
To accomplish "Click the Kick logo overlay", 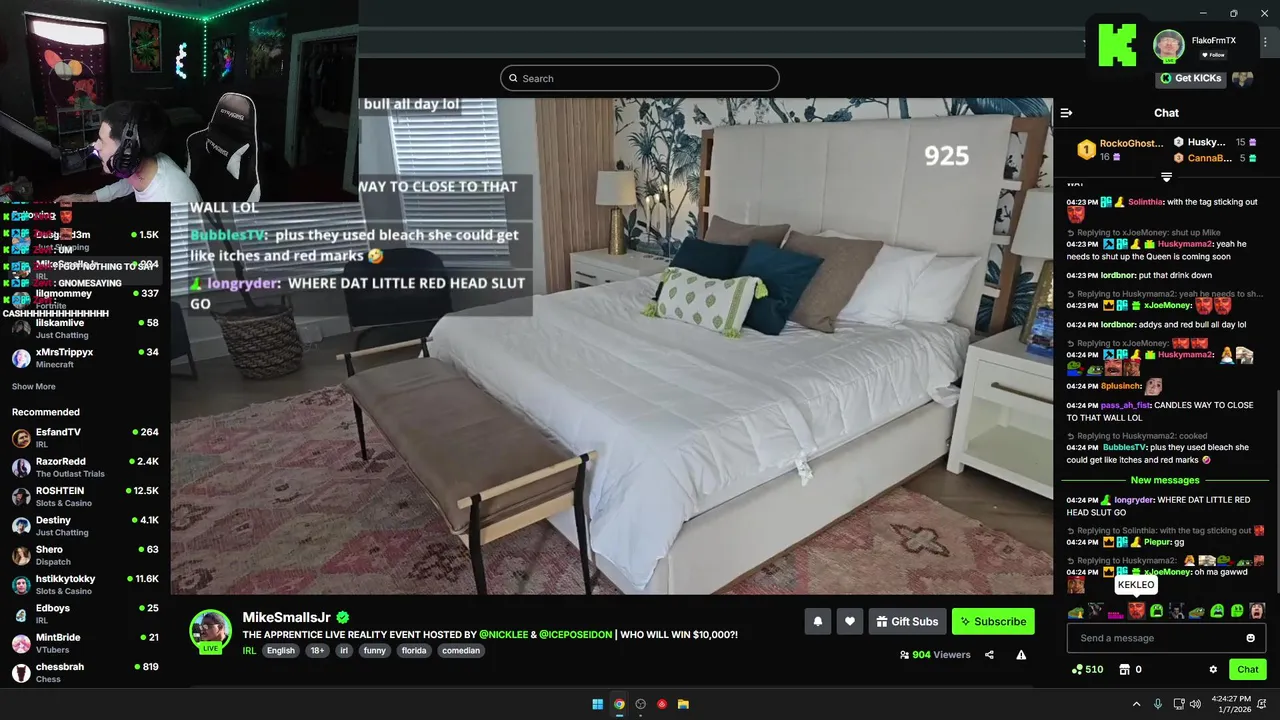I will pos(1116,45).
